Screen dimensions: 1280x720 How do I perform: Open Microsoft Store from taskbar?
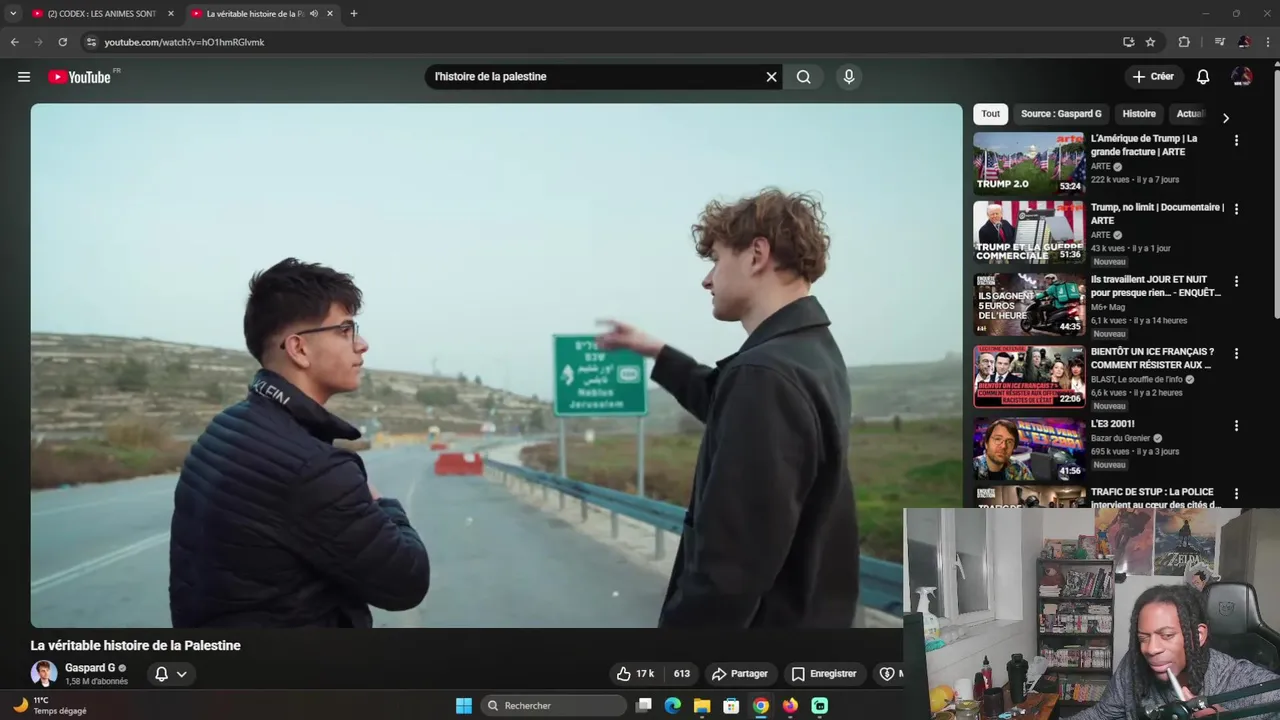point(731,706)
